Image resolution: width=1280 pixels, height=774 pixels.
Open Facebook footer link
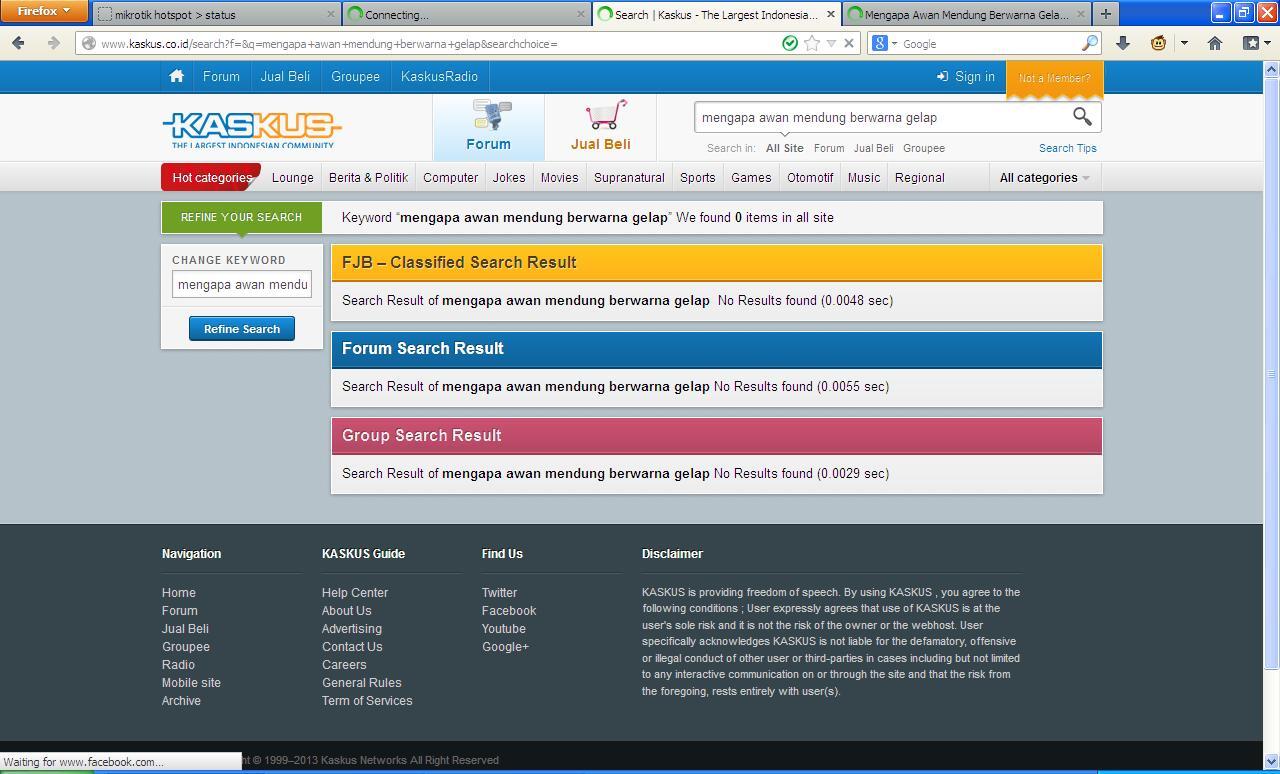[x=508, y=610]
